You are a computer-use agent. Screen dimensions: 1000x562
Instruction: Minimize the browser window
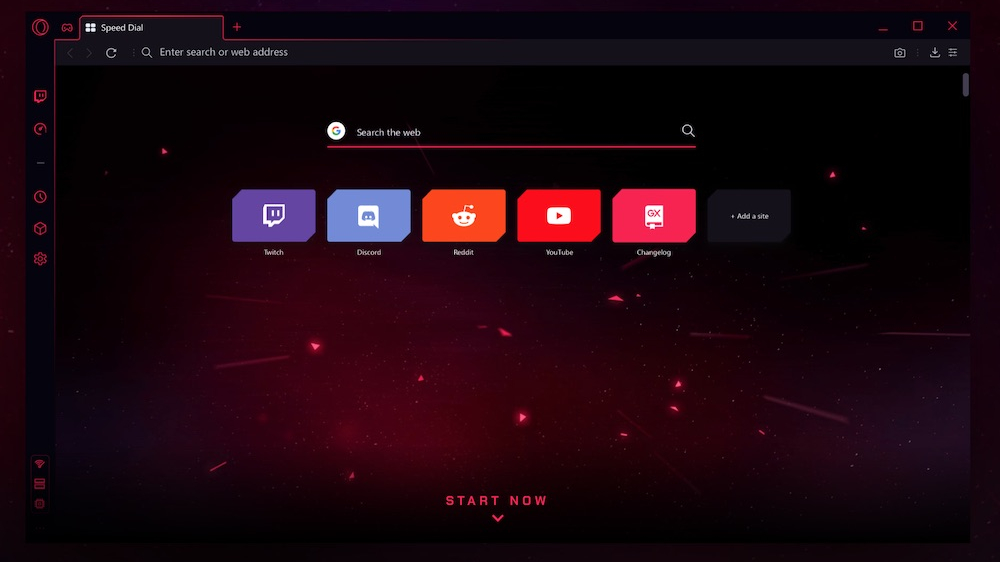click(x=883, y=28)
